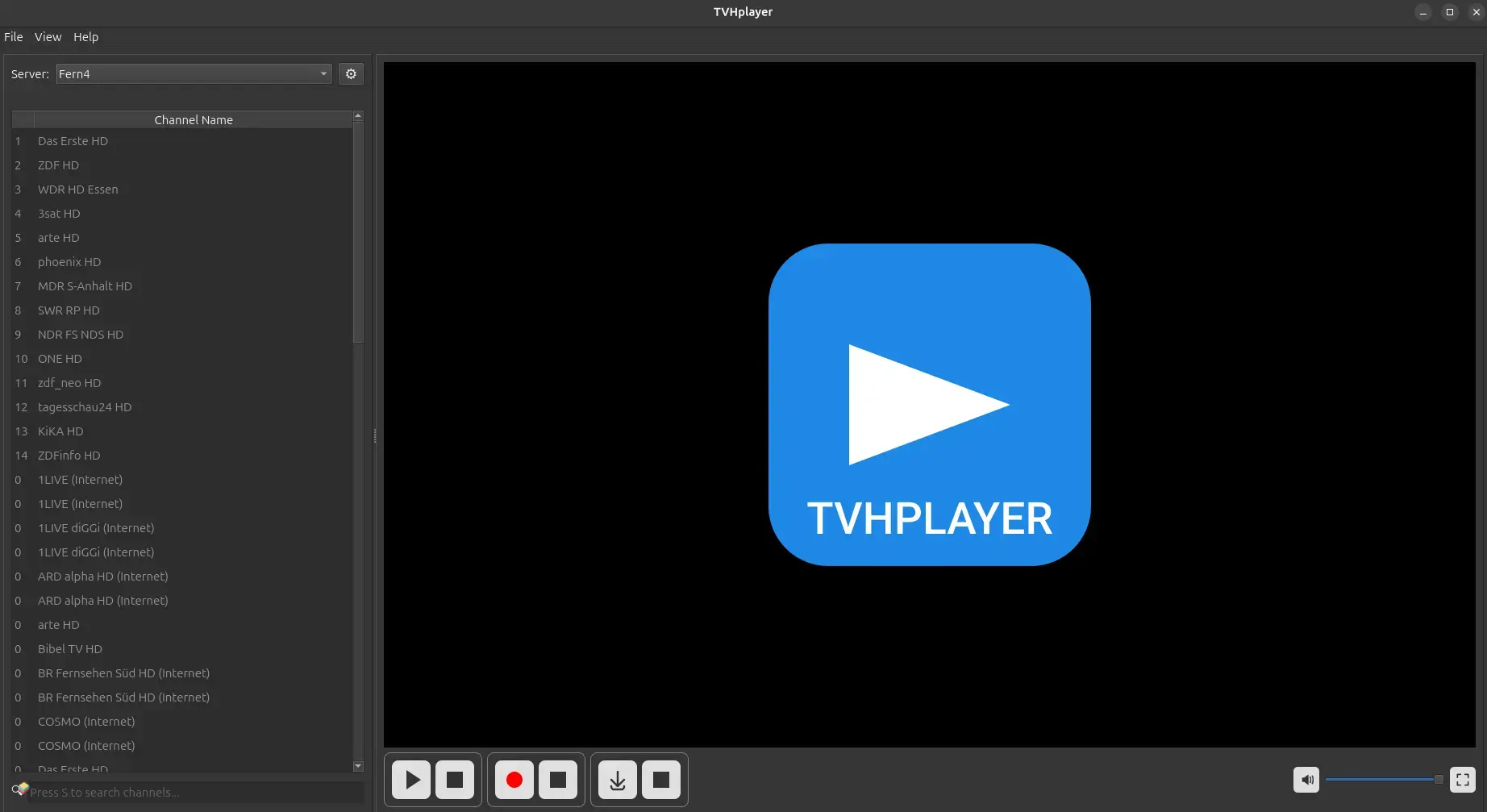The image size is (1487, 812).
Task: Open the View menu
Action: [x=48, y=37]
